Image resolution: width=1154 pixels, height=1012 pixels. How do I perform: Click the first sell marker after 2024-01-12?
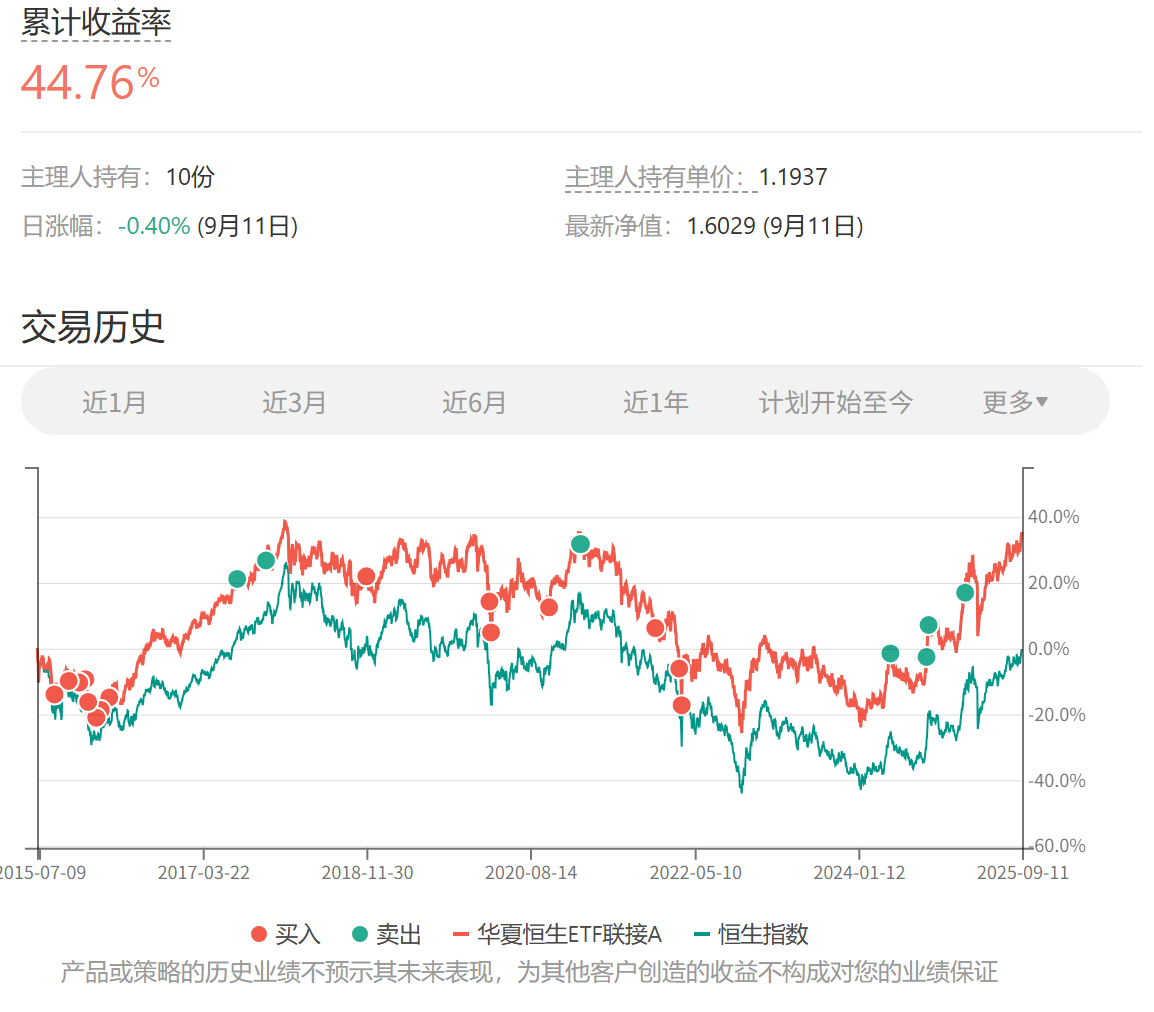pyautogui.click(x=890, y=654)
